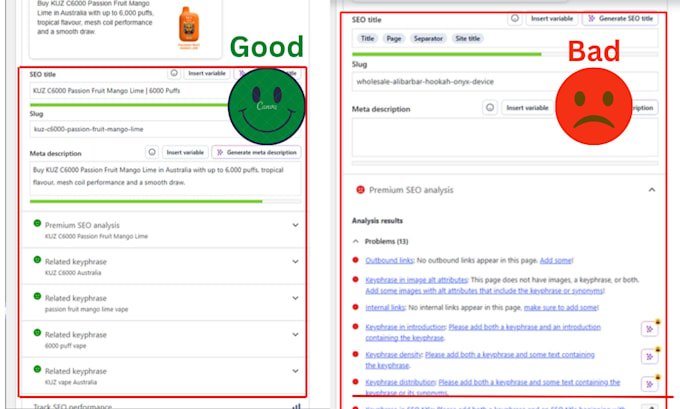Open the Keyphrase distribution link
This screenshot has height=409, width=680.
tap(400, 382)
